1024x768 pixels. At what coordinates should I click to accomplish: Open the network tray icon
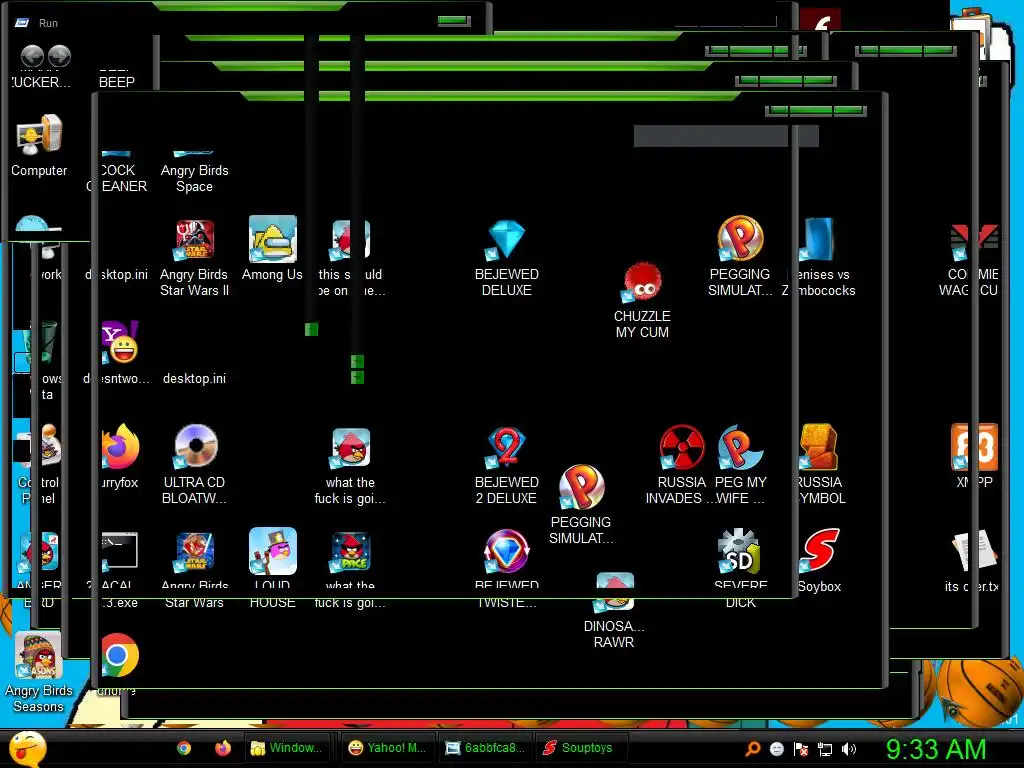tap(825, 749)
